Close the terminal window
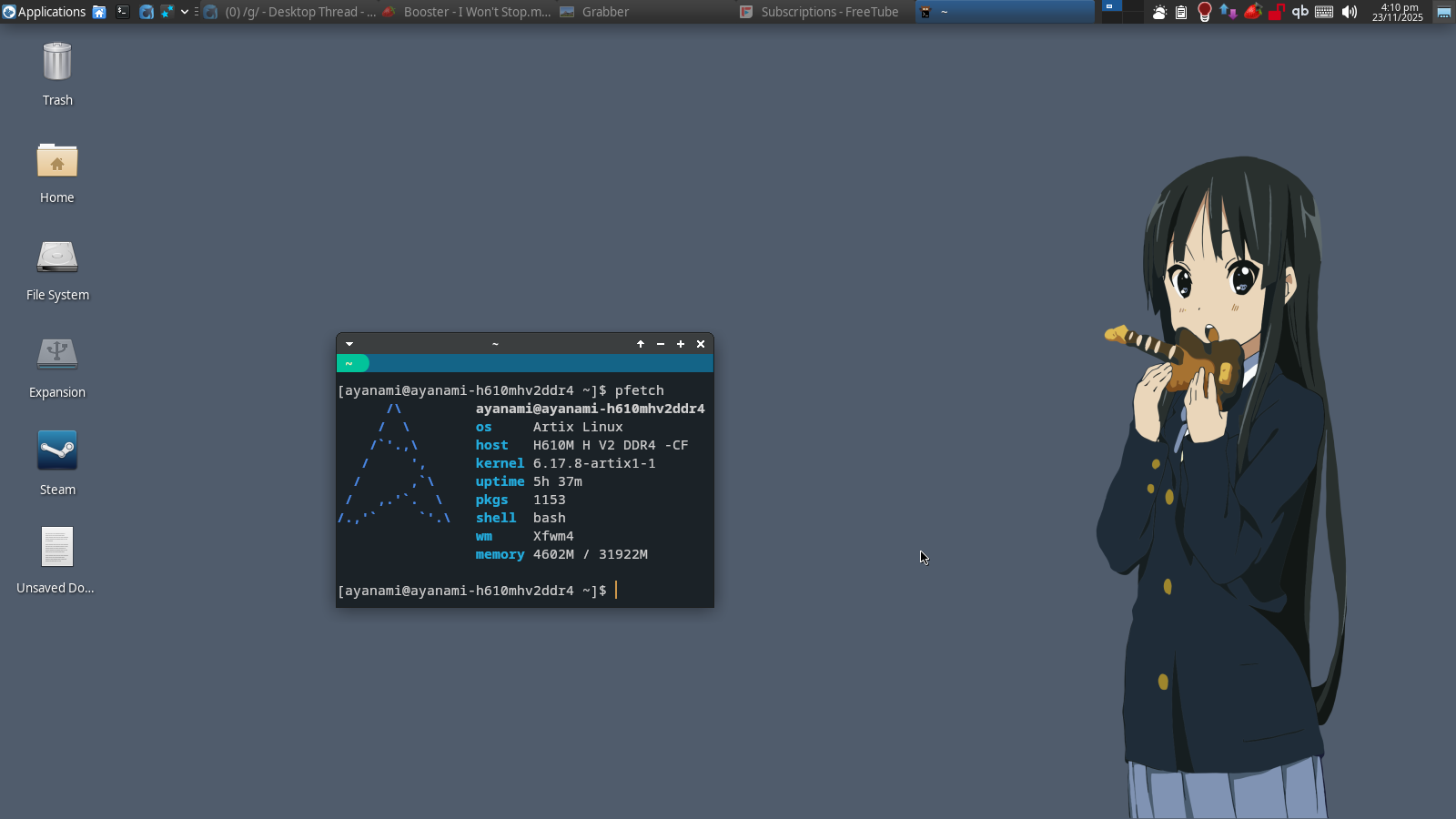This screenshot has width=1456, height=819. (x=701, y=344)
